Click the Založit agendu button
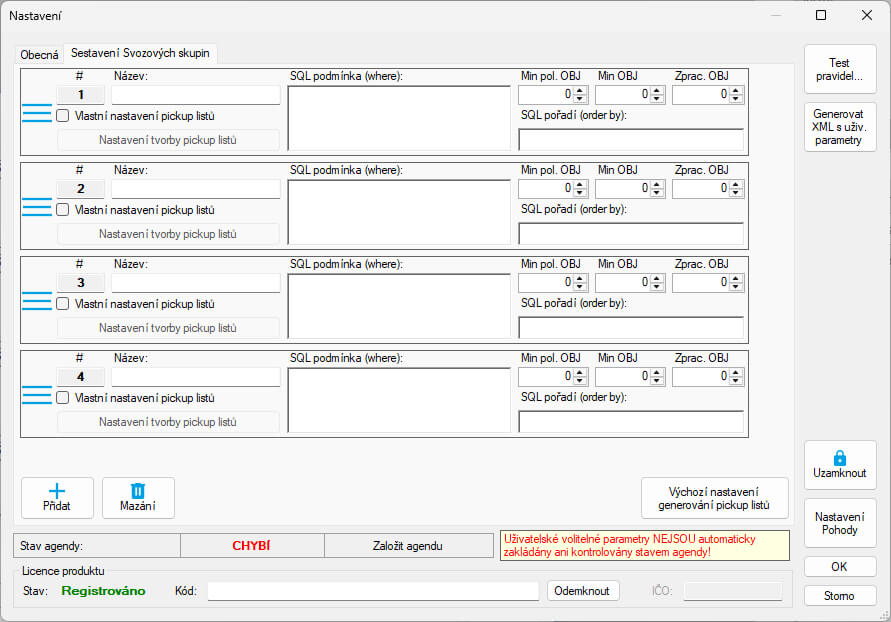891x622 pixels. (x=409, y=546)
